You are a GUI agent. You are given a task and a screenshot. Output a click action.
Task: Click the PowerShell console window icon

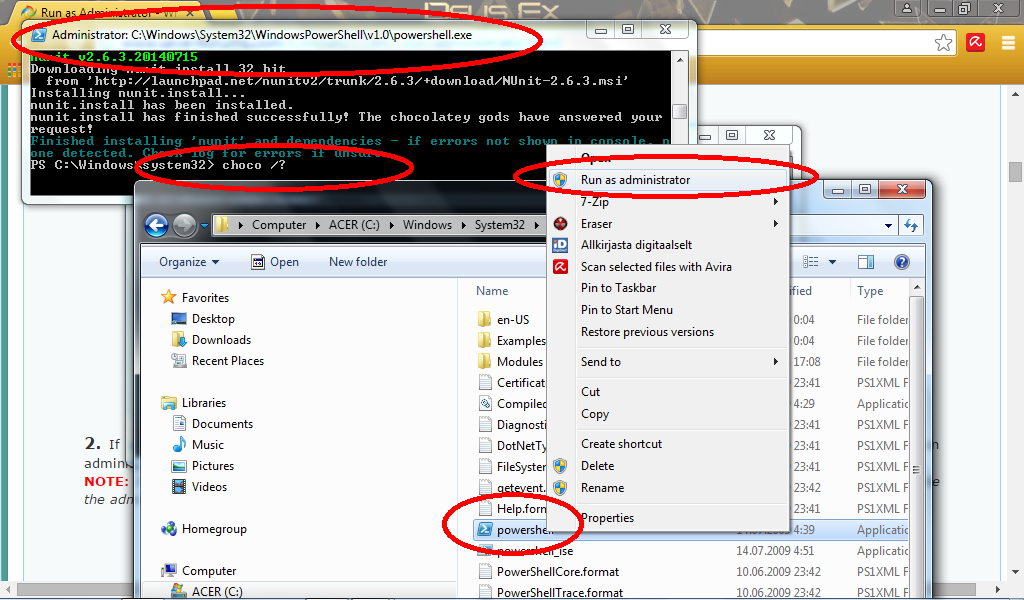coord(39,35)
